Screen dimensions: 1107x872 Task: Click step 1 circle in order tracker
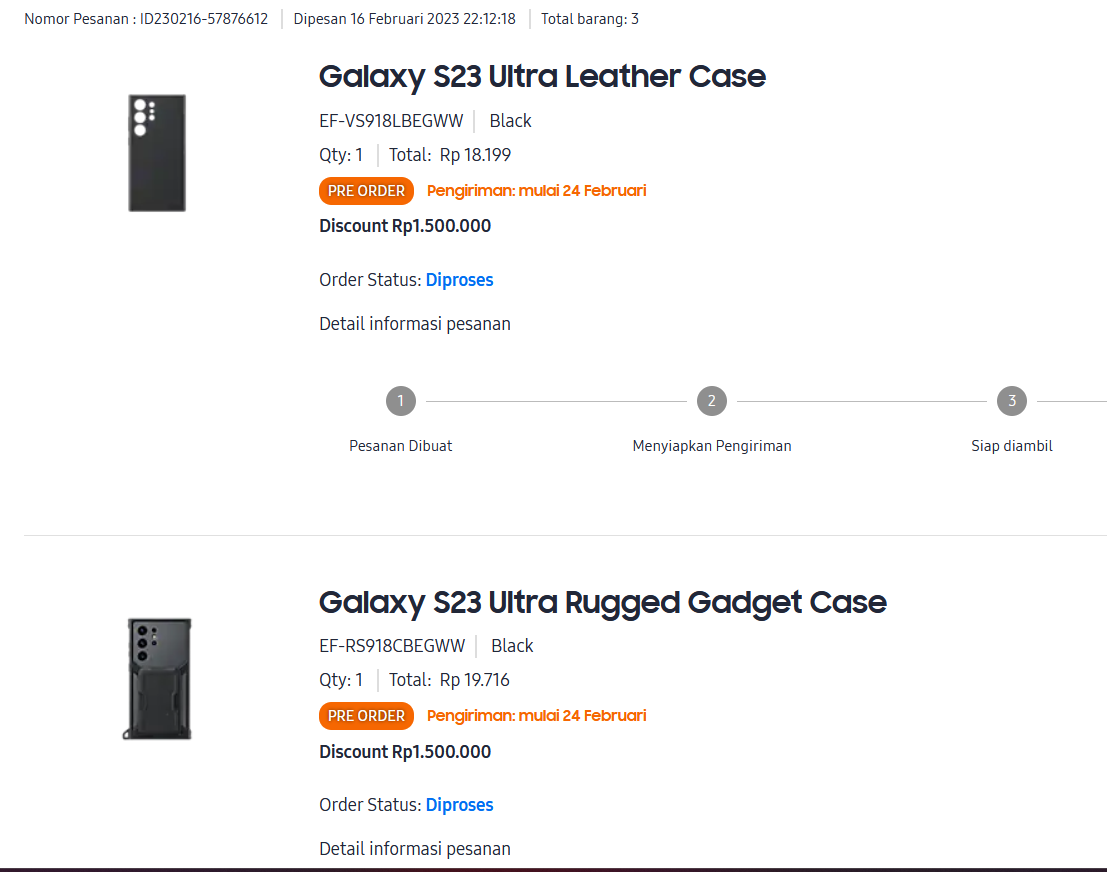tap(400, 401)
